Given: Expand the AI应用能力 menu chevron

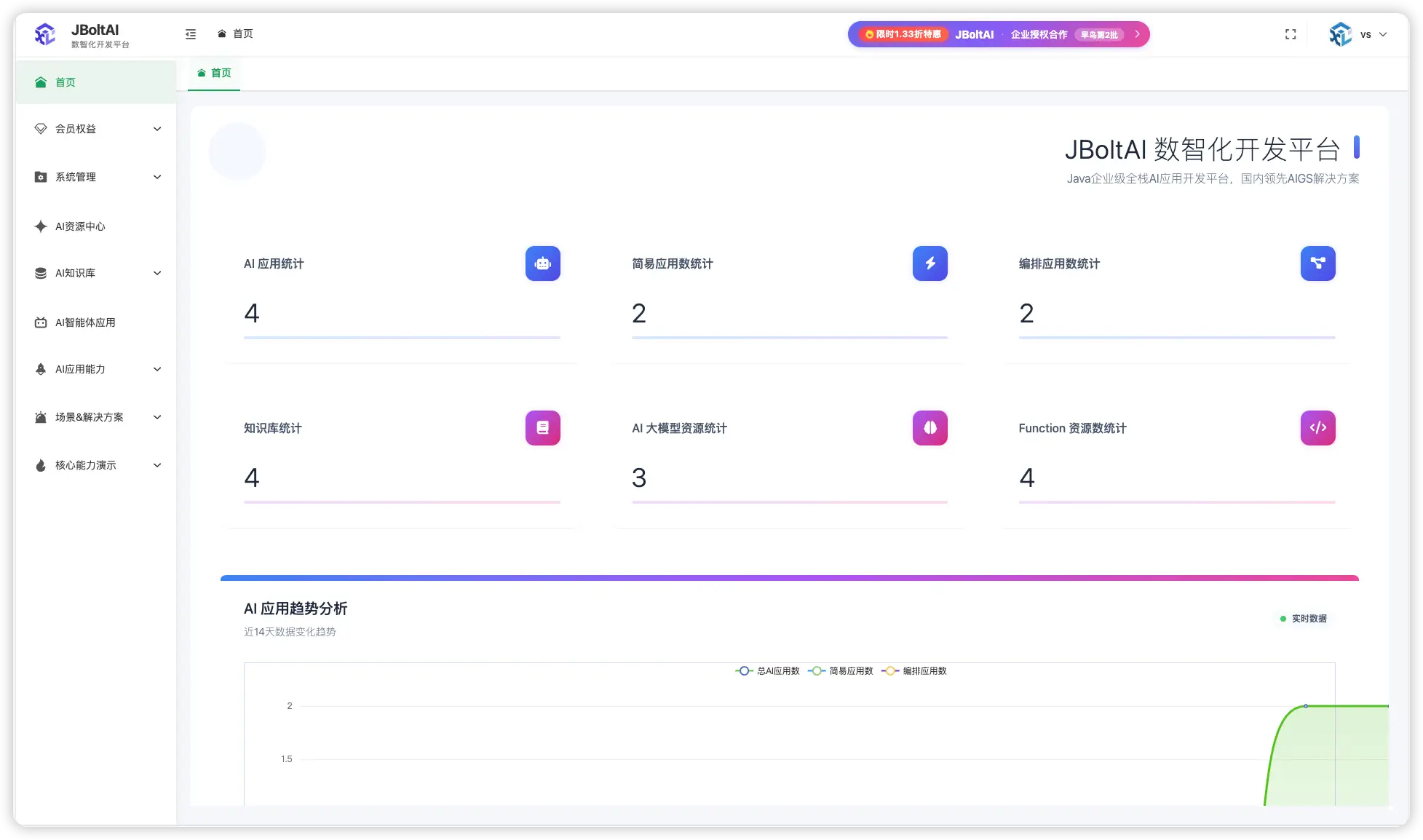Looking at the screenshot, I should point(157,369).
